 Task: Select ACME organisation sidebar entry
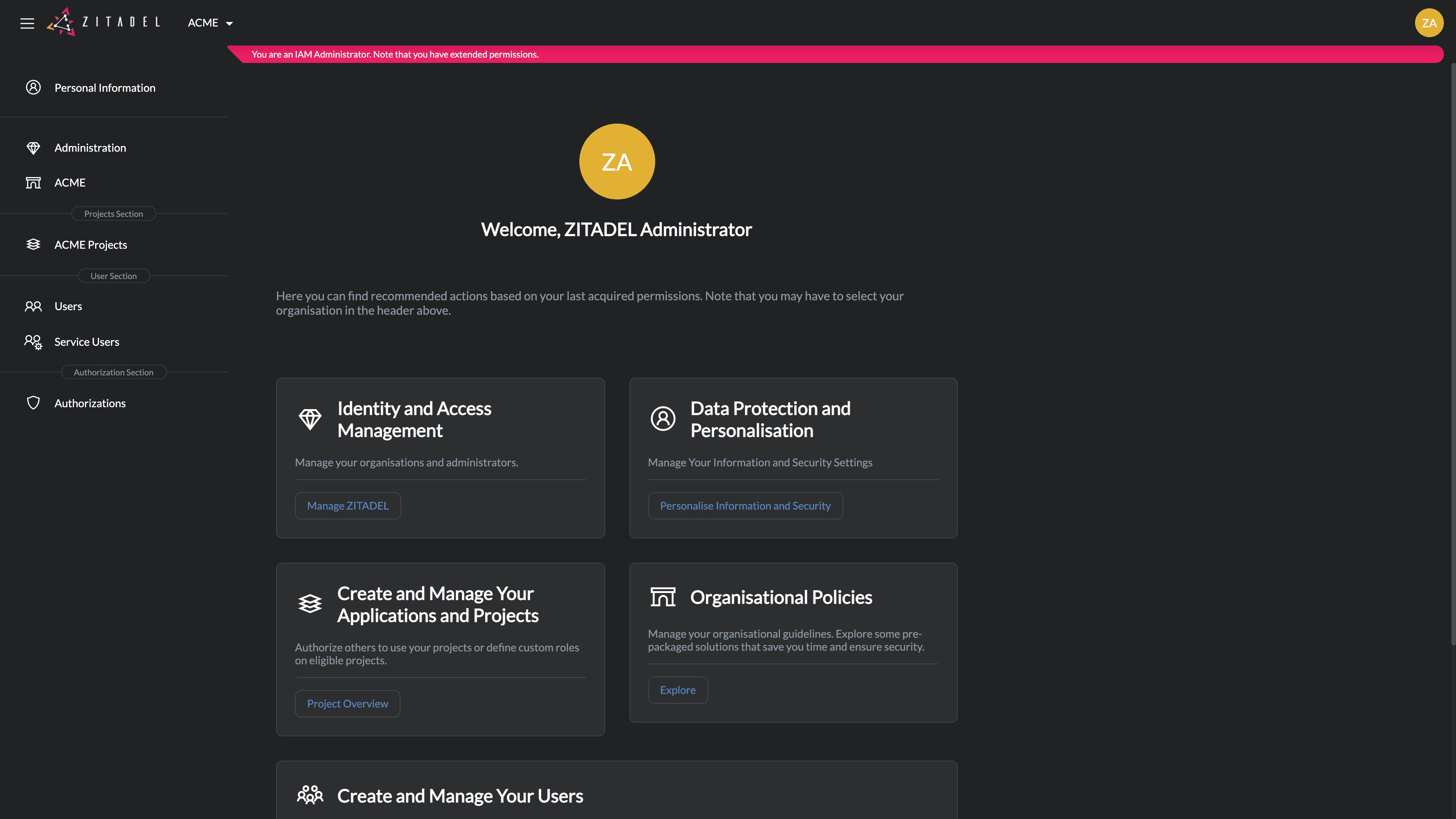coord(69,182)
